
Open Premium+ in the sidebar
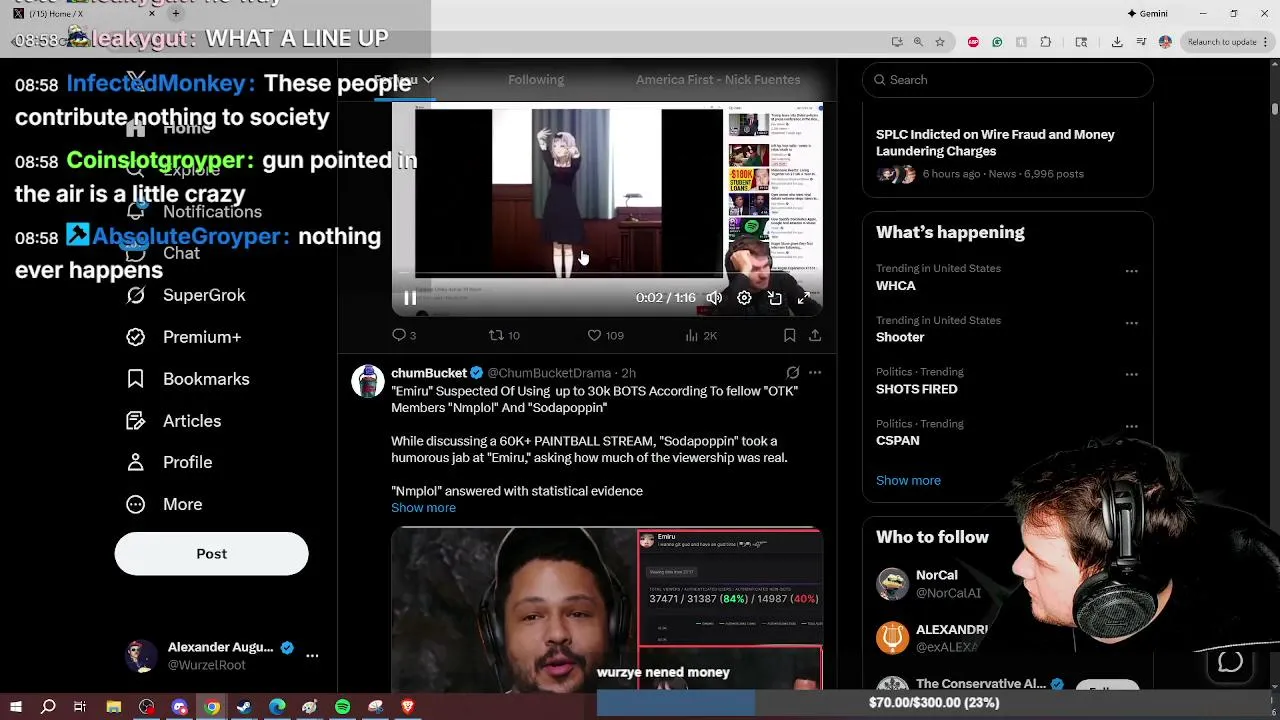coord(185,337)
